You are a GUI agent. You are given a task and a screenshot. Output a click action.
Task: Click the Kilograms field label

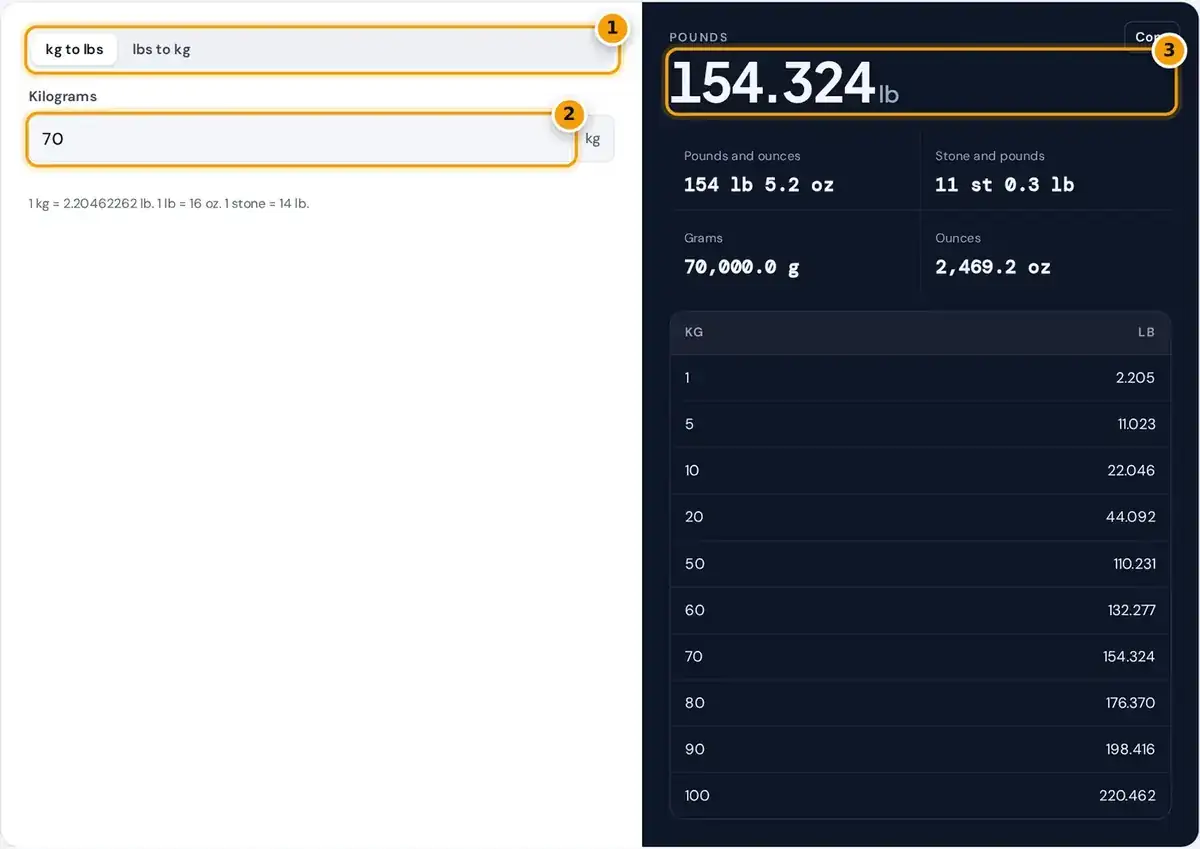coord(62,97)
